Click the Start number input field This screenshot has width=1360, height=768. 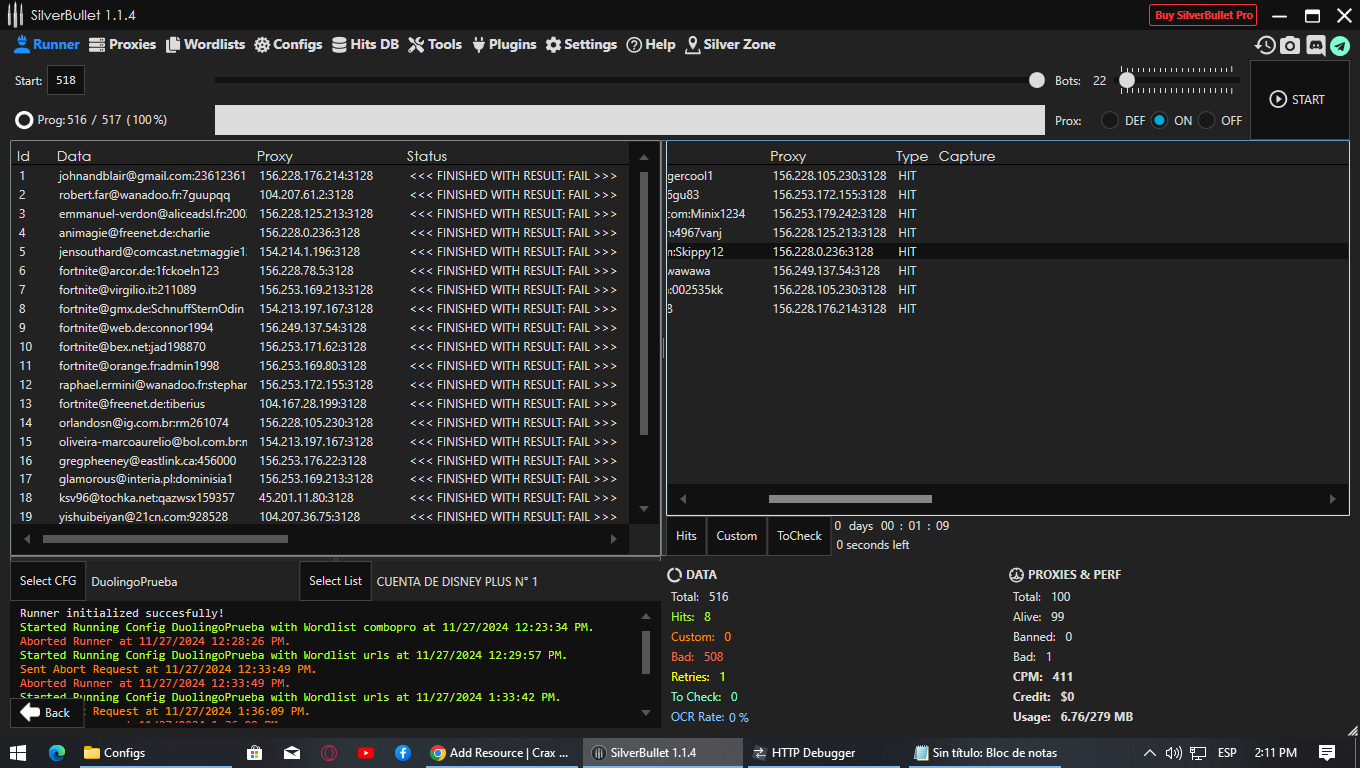[66, 81]
